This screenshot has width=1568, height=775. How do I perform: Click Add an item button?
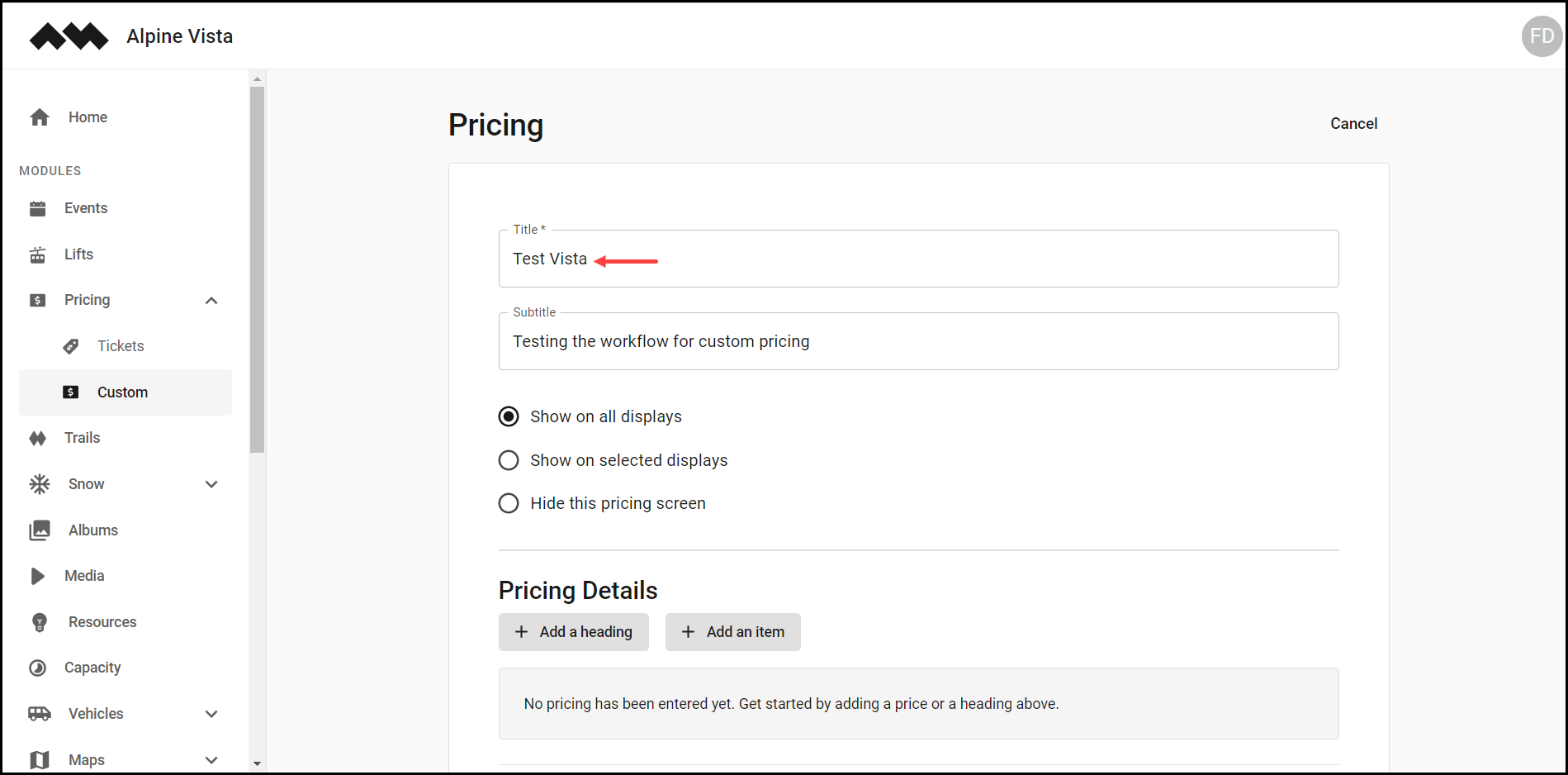pyautogui.click(x=733, y=632)
